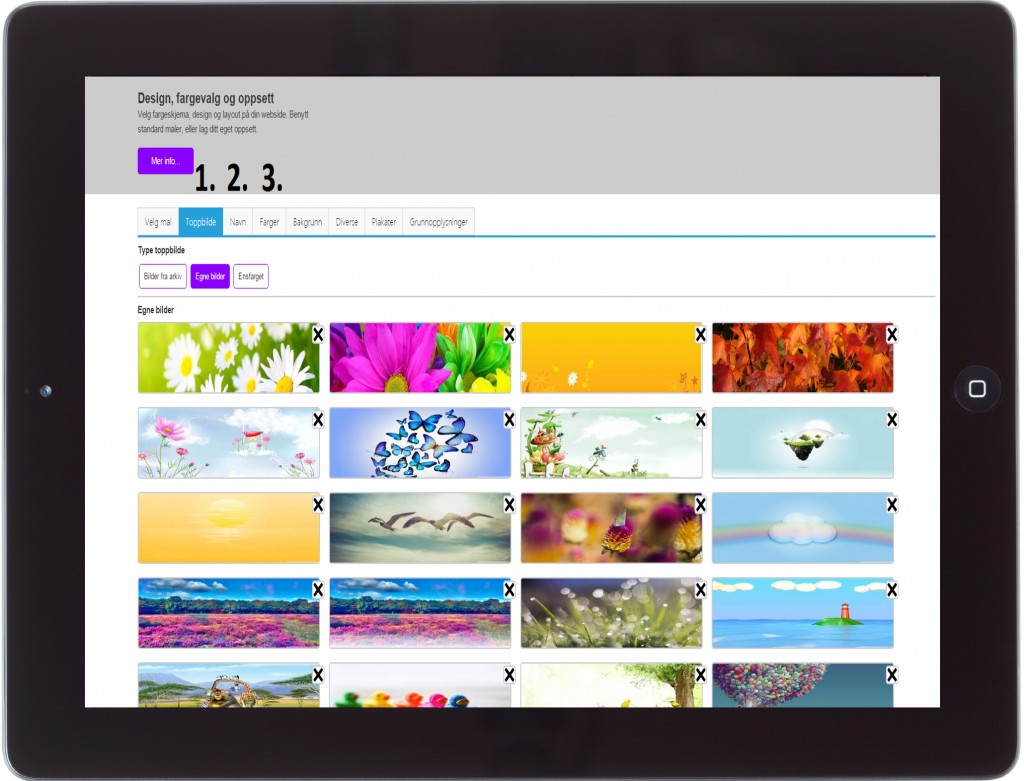Click the purple 'Mer info...' button
Viewport: 1024px width, 781px height.
point(165,161)
